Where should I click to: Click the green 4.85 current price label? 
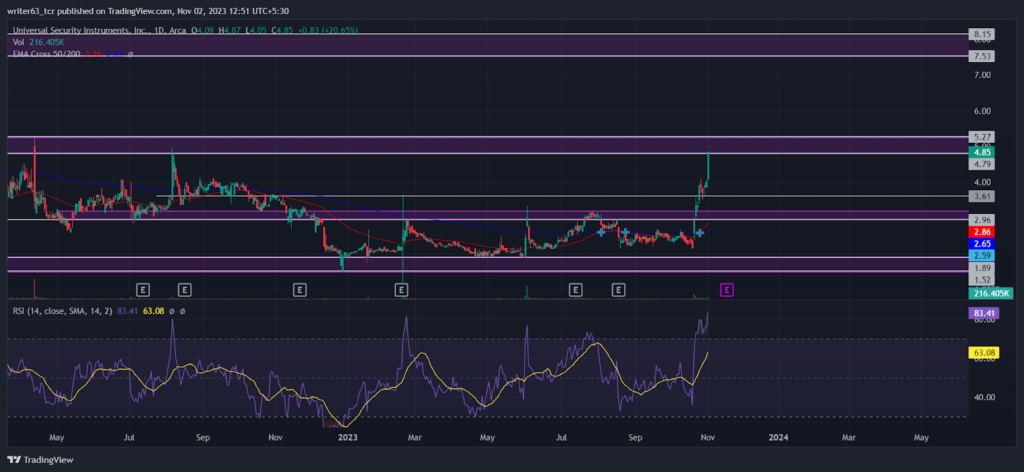tap(981, 152)
